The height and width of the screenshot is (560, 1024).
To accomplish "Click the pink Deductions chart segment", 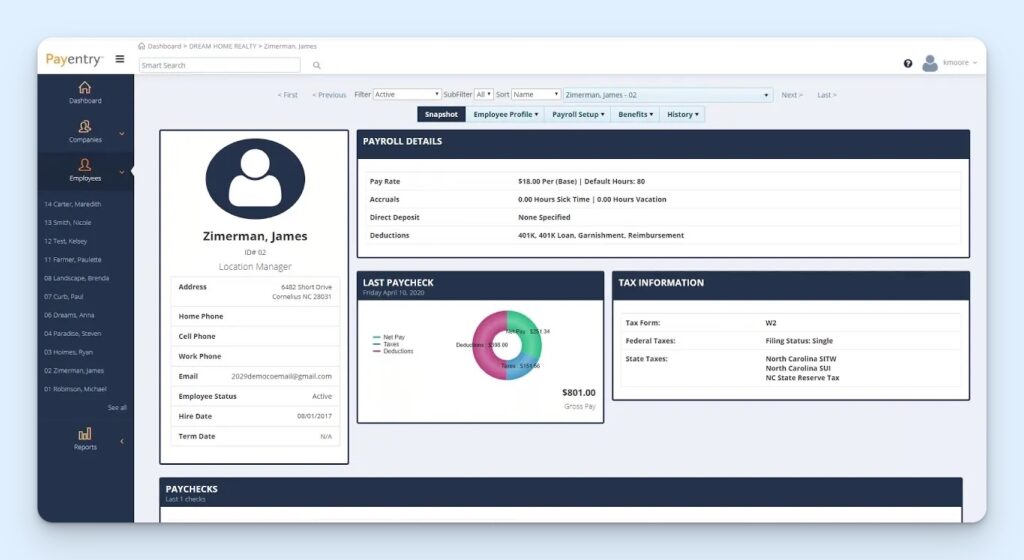I will click(x=485, y=346).
